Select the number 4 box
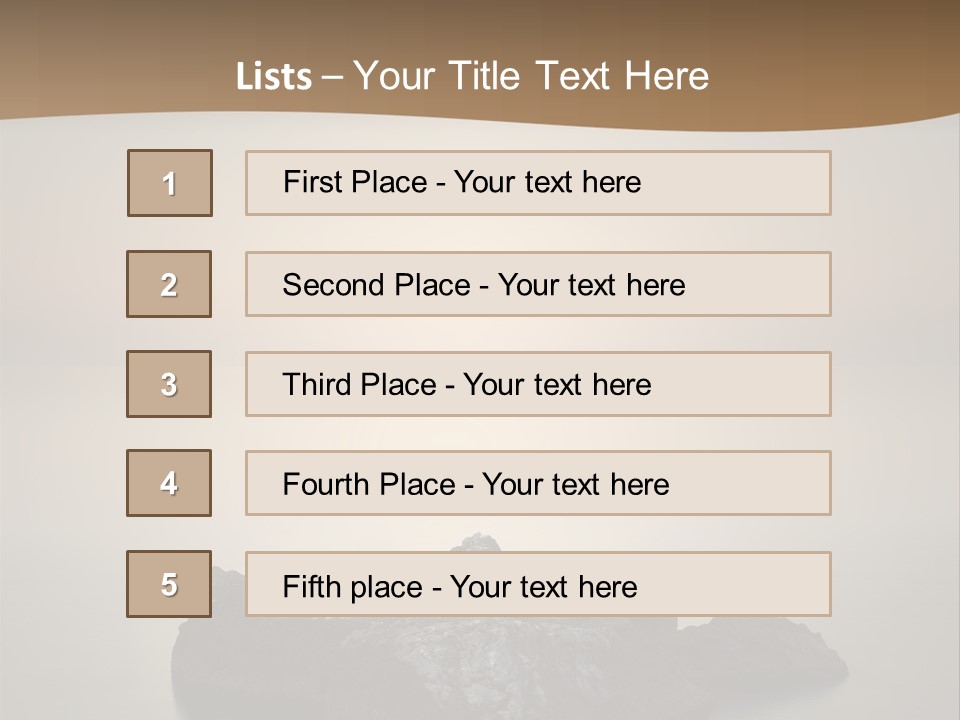Viewport: 960px width, 720px height. (x=169, y=483)
